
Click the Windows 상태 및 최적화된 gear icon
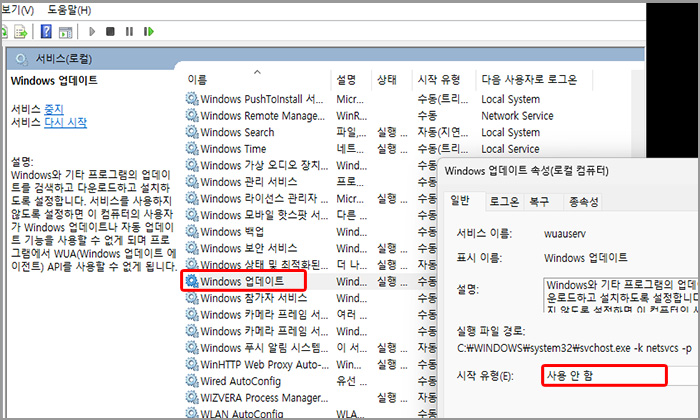(192, 264)
